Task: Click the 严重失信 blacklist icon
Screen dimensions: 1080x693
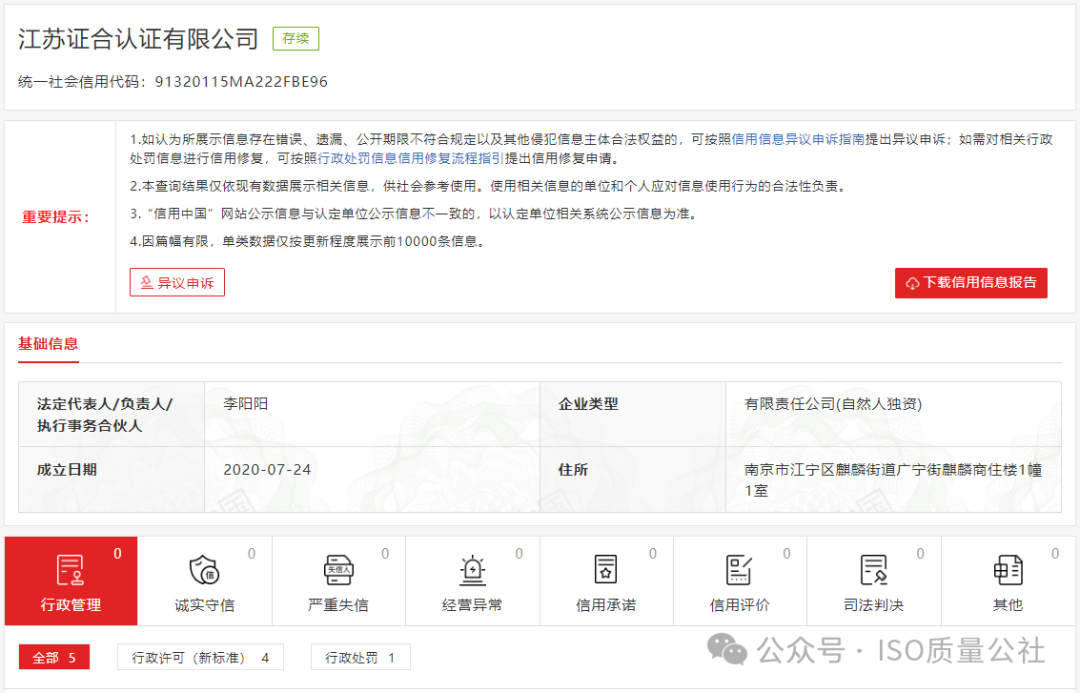Action: [x=338, y=571]
